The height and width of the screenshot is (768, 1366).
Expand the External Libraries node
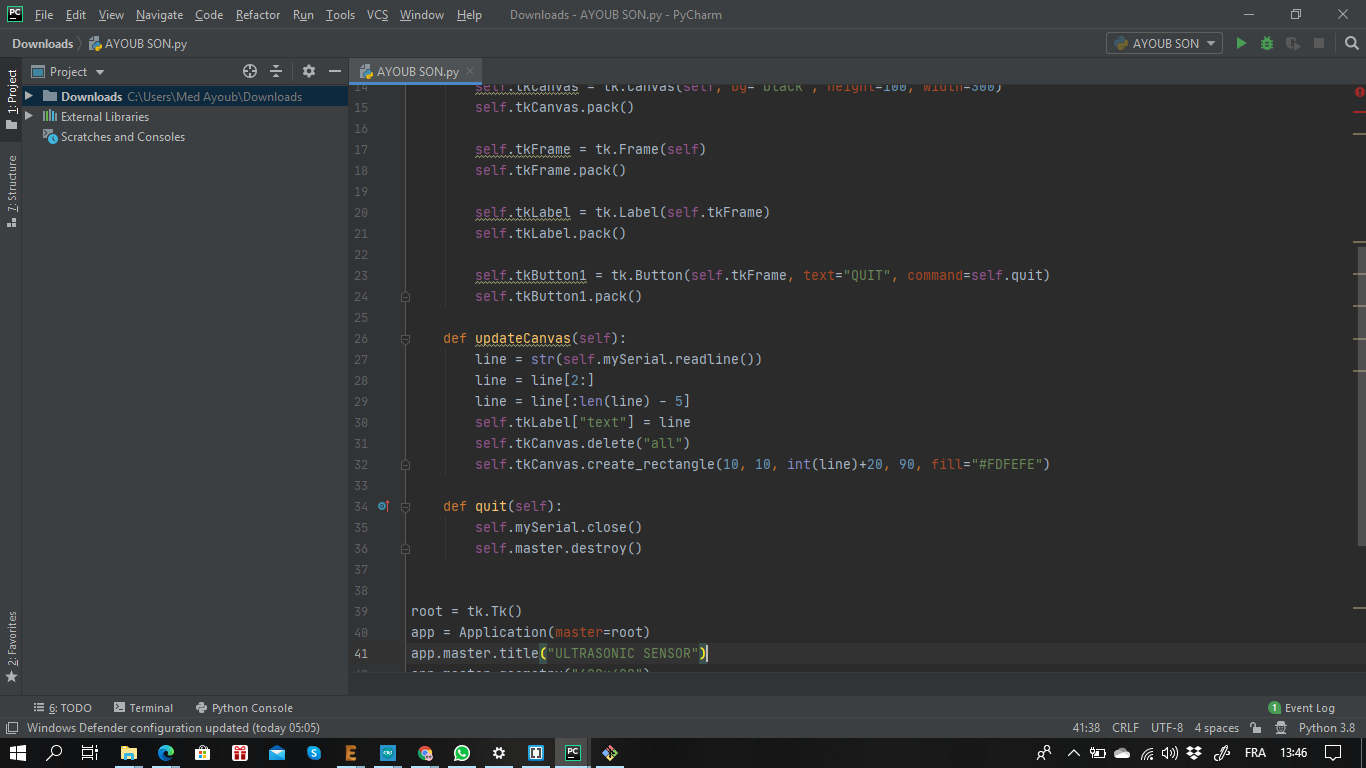(x=29, y=116)
